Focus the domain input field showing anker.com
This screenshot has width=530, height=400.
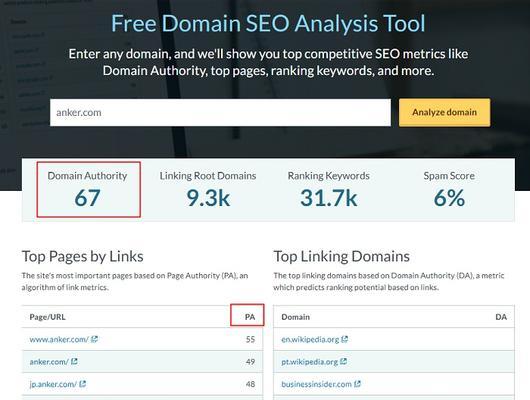tap(220, 113)
